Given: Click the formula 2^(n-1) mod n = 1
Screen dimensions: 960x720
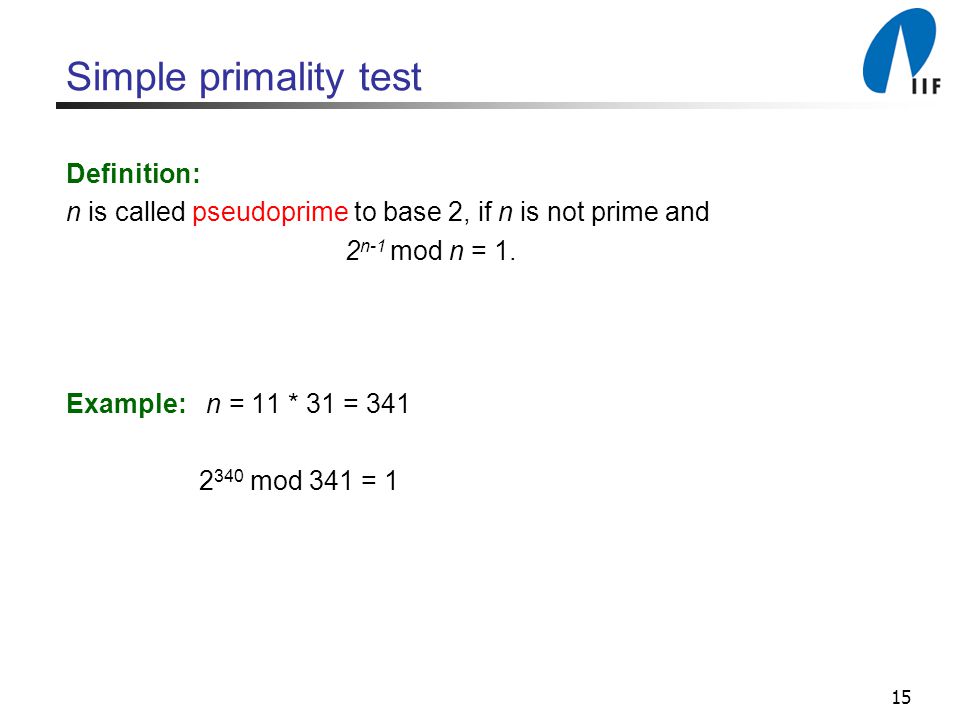Looking at the screenshot, I should coord(431,250).
